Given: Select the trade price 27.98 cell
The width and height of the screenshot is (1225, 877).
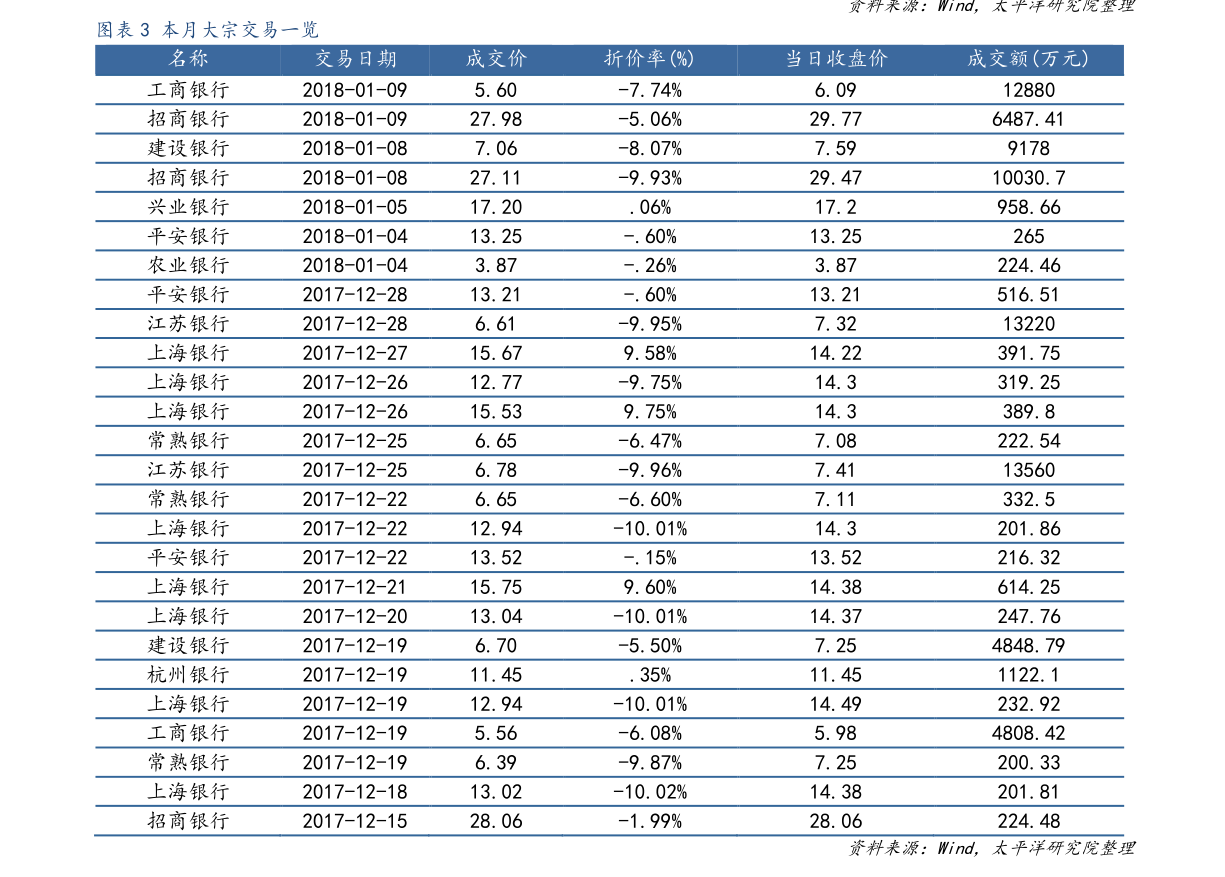Looking at the screenshot, I should pyautogui.click(x=496, y=119).
